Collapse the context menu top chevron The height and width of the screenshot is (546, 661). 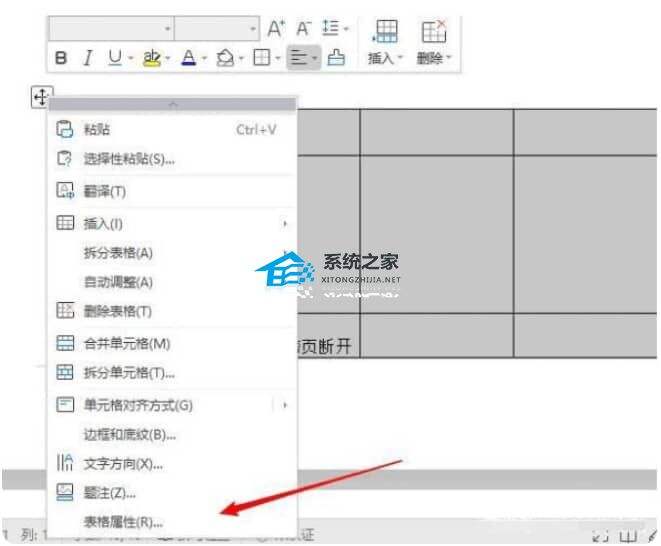coord(173,104)
